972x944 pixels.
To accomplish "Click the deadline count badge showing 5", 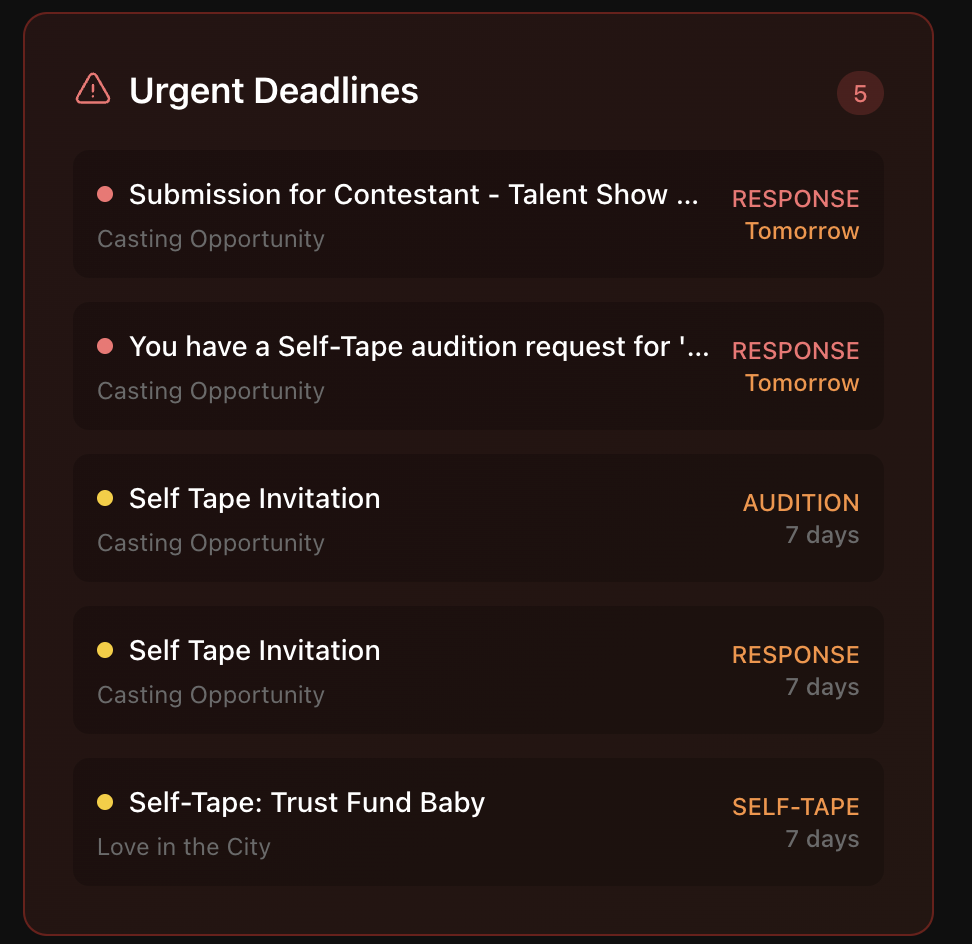I will point(860,94).
